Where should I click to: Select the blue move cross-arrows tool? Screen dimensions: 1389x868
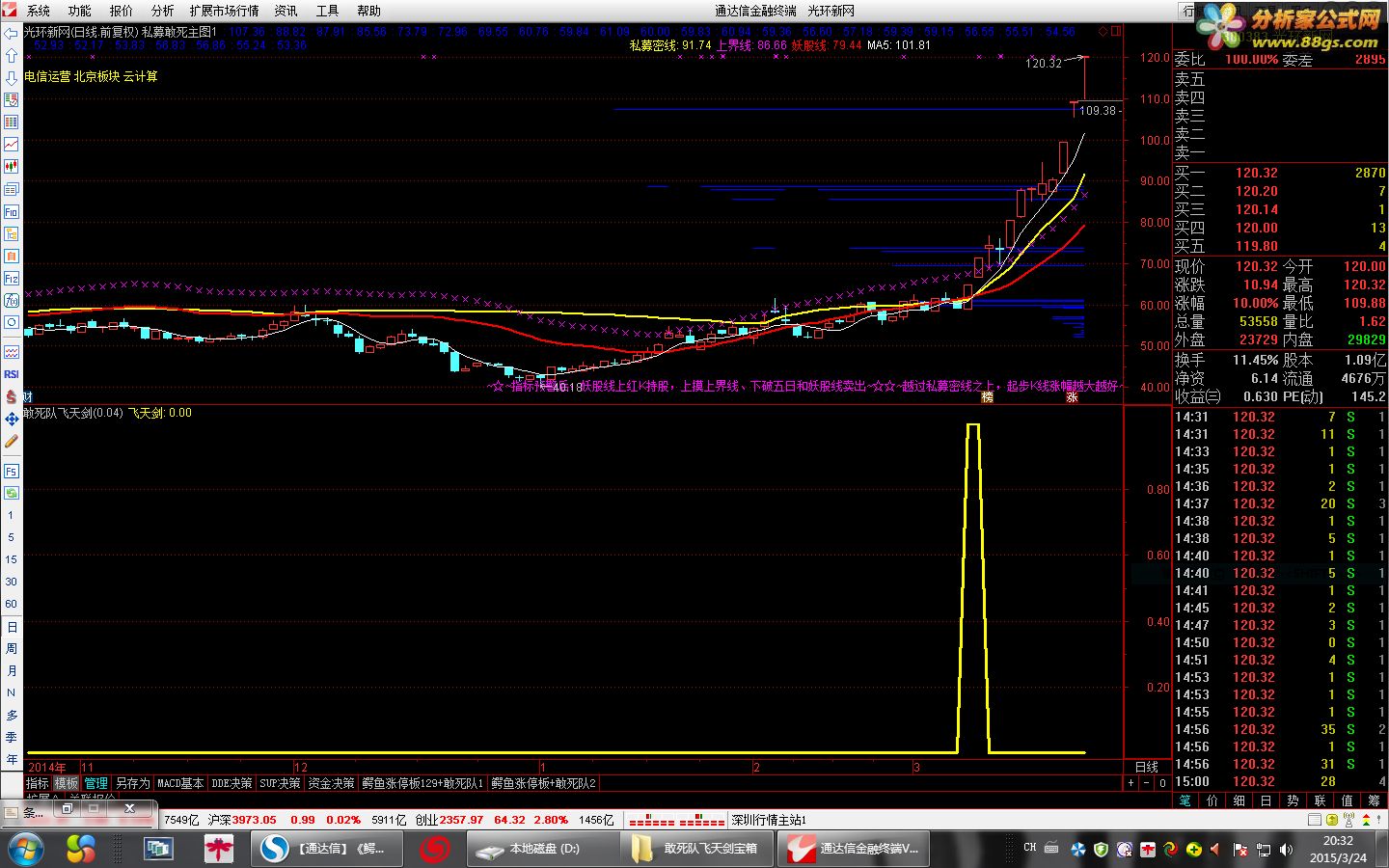pos(12,419)
